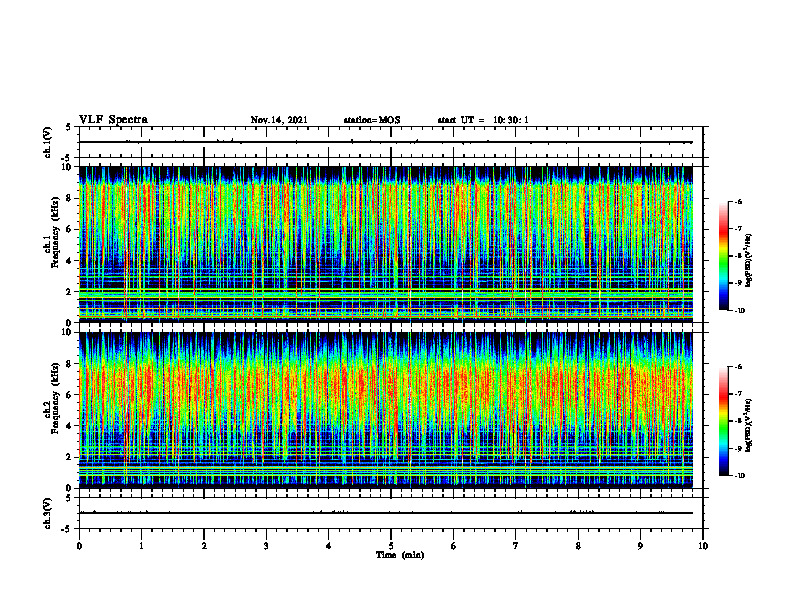Screen dimensions: 792x612
Task: Click the ch.1 voltage waveform strip
Action: point(391,142)
